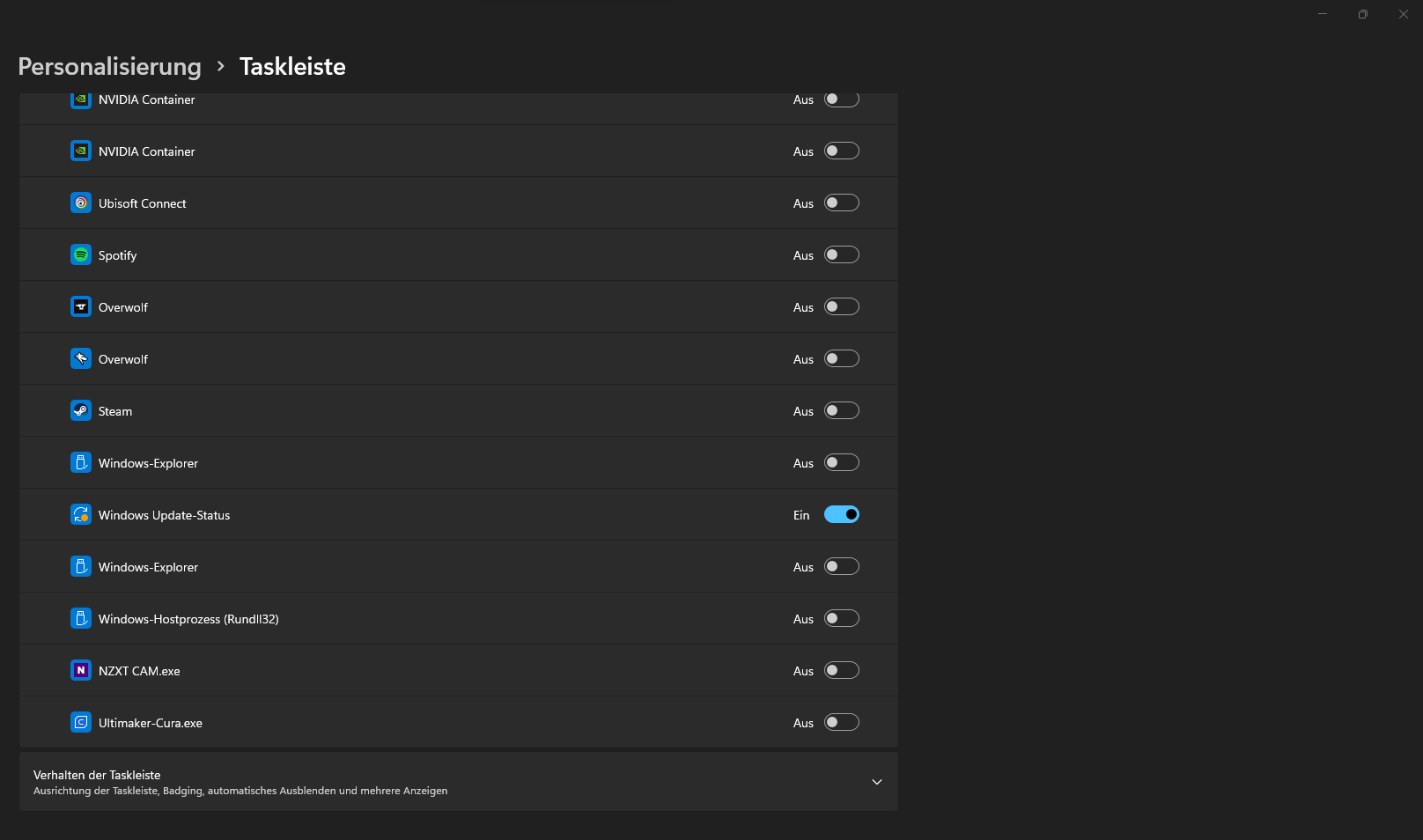This screenshot has height=840, width=1423.
Task: Enable the Windows-Explorer toggle below Windows Update-Status
Action: click(x=841, y=566)
